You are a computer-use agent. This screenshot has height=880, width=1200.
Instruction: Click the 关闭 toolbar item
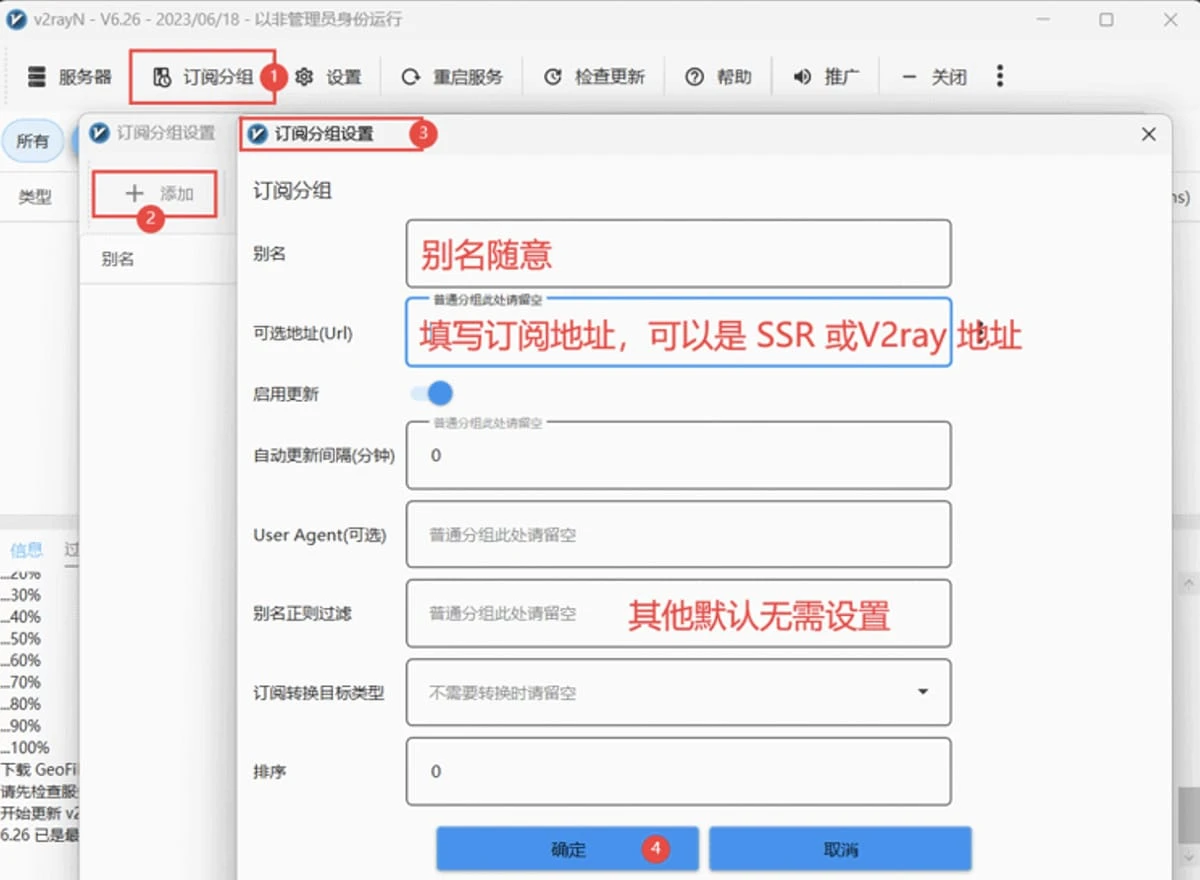tap(934, 77)
